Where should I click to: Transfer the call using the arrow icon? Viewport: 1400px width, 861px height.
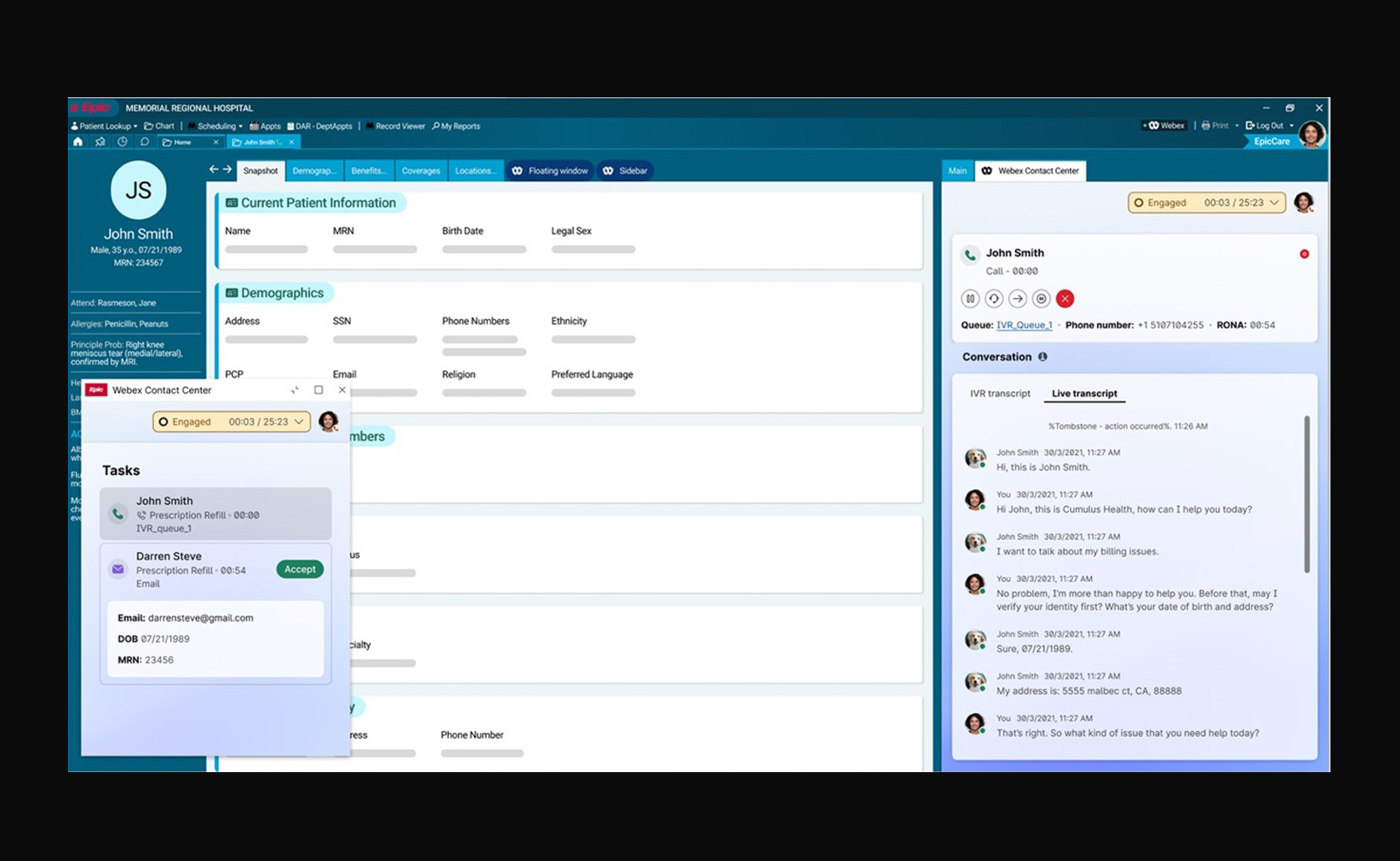1017,299
